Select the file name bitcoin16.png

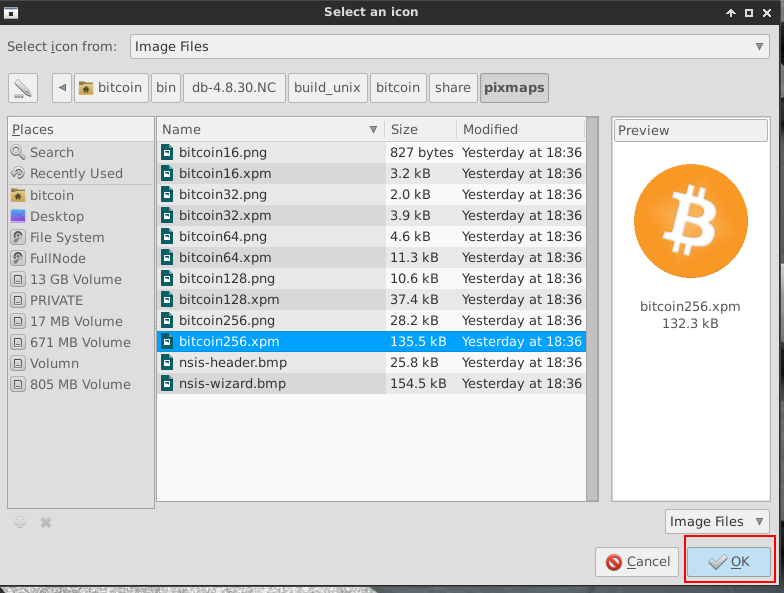click(x=223, y=152)
